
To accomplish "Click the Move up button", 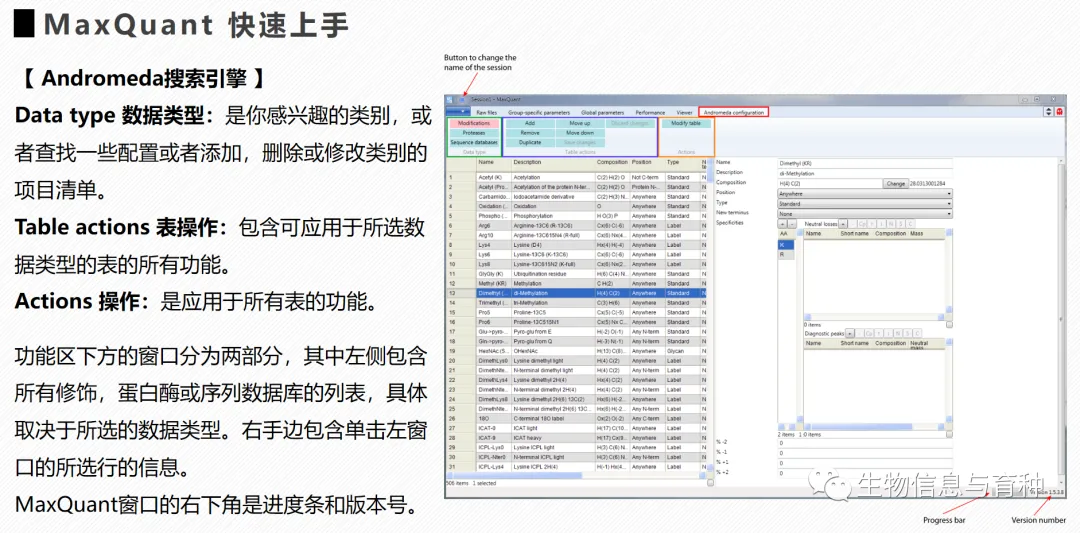I will [x=580, y=123].
